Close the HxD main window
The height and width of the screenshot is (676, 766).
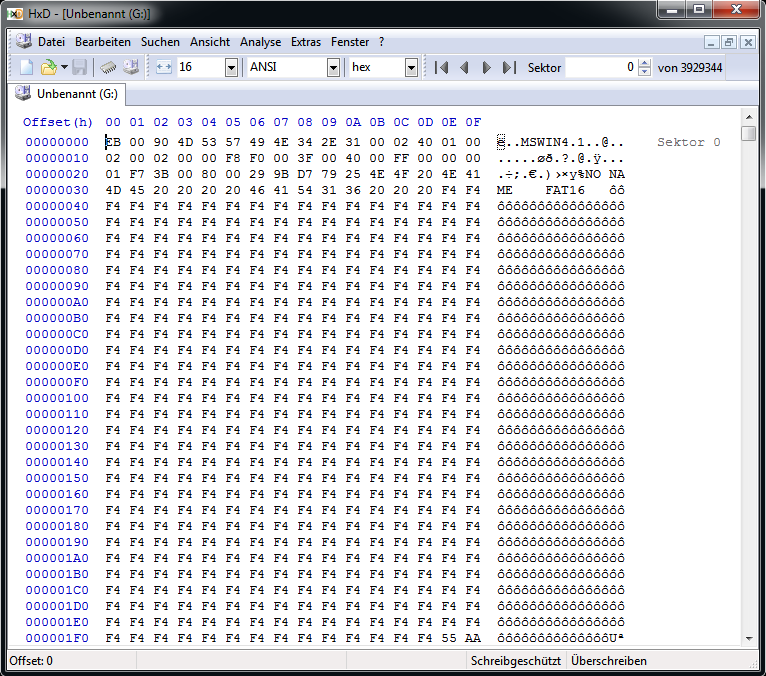[x=737, y=9]
